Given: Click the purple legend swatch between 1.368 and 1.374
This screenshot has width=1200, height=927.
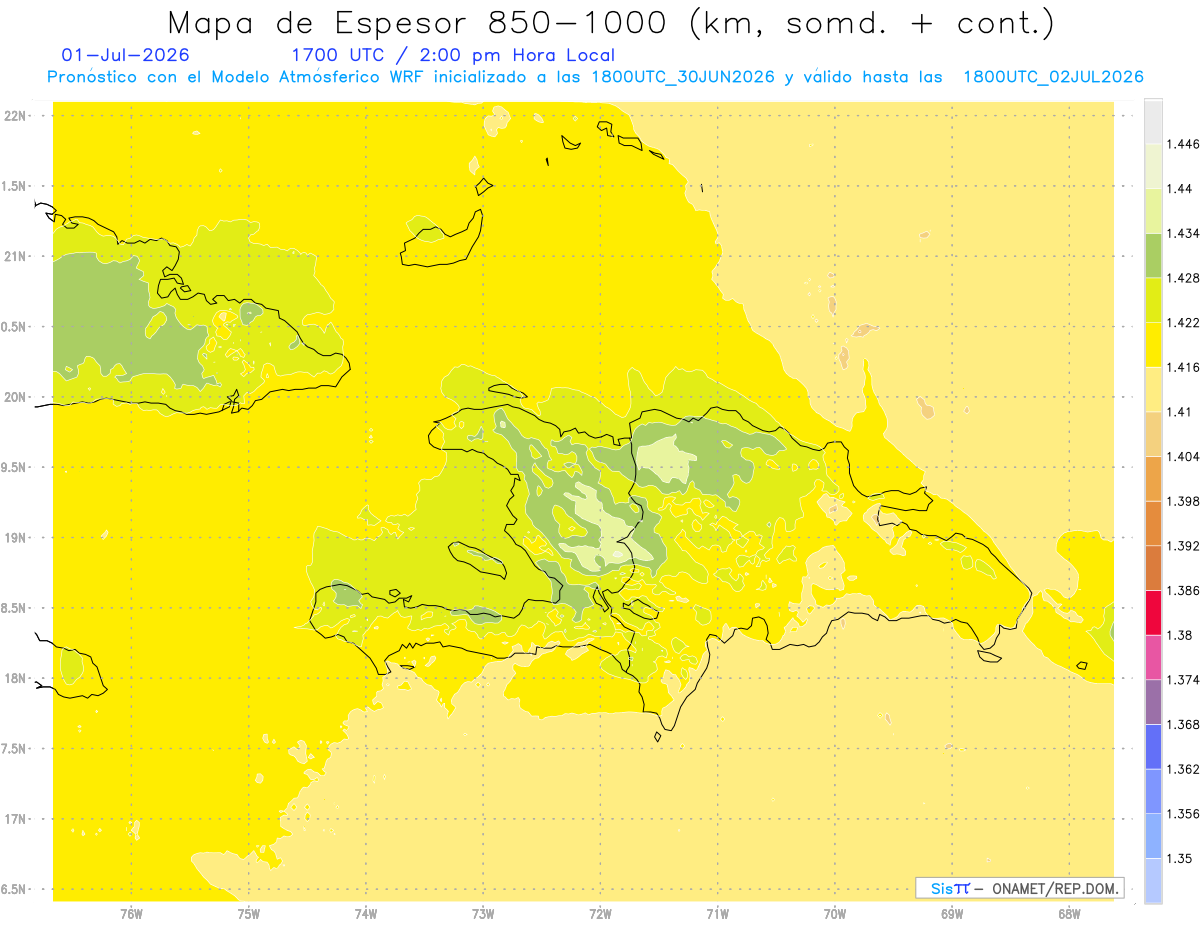Looking at the screenshot, I should (1153, 701).
